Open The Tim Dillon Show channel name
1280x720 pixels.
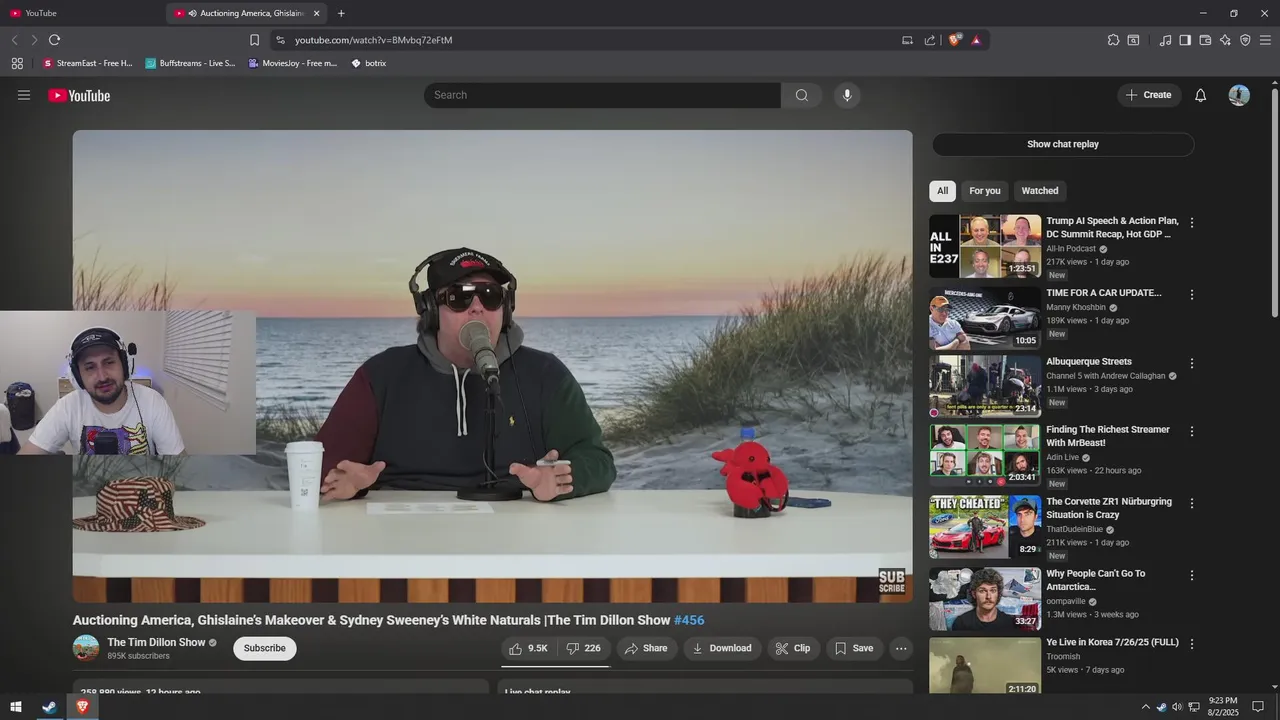click(x=156, y=642)
